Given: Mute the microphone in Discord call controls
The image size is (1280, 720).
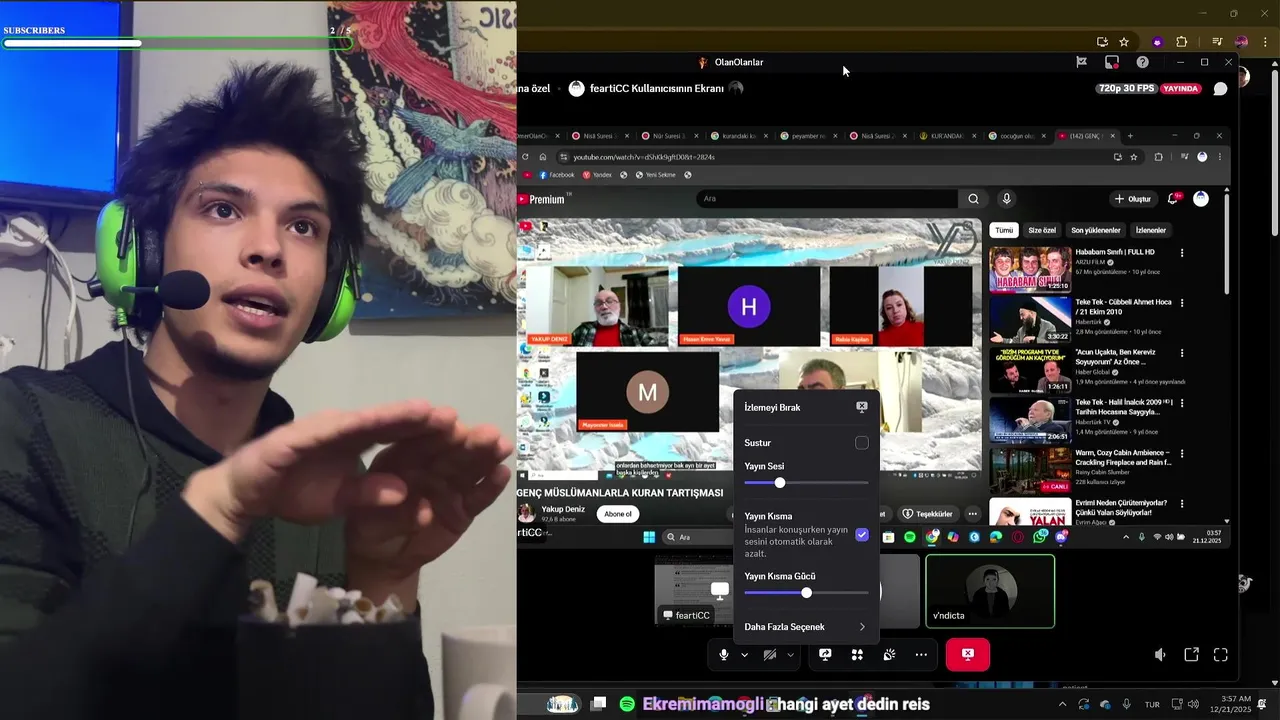Looking at the screenshot, I should 724,655.
